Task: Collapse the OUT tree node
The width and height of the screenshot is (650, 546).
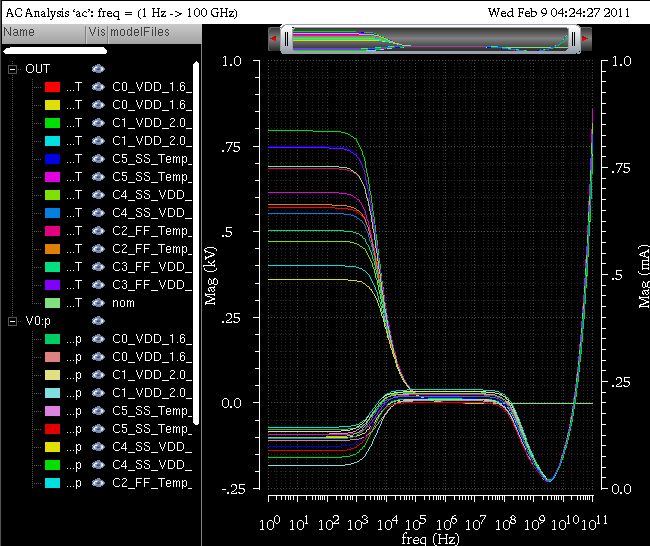Action: 12,69
